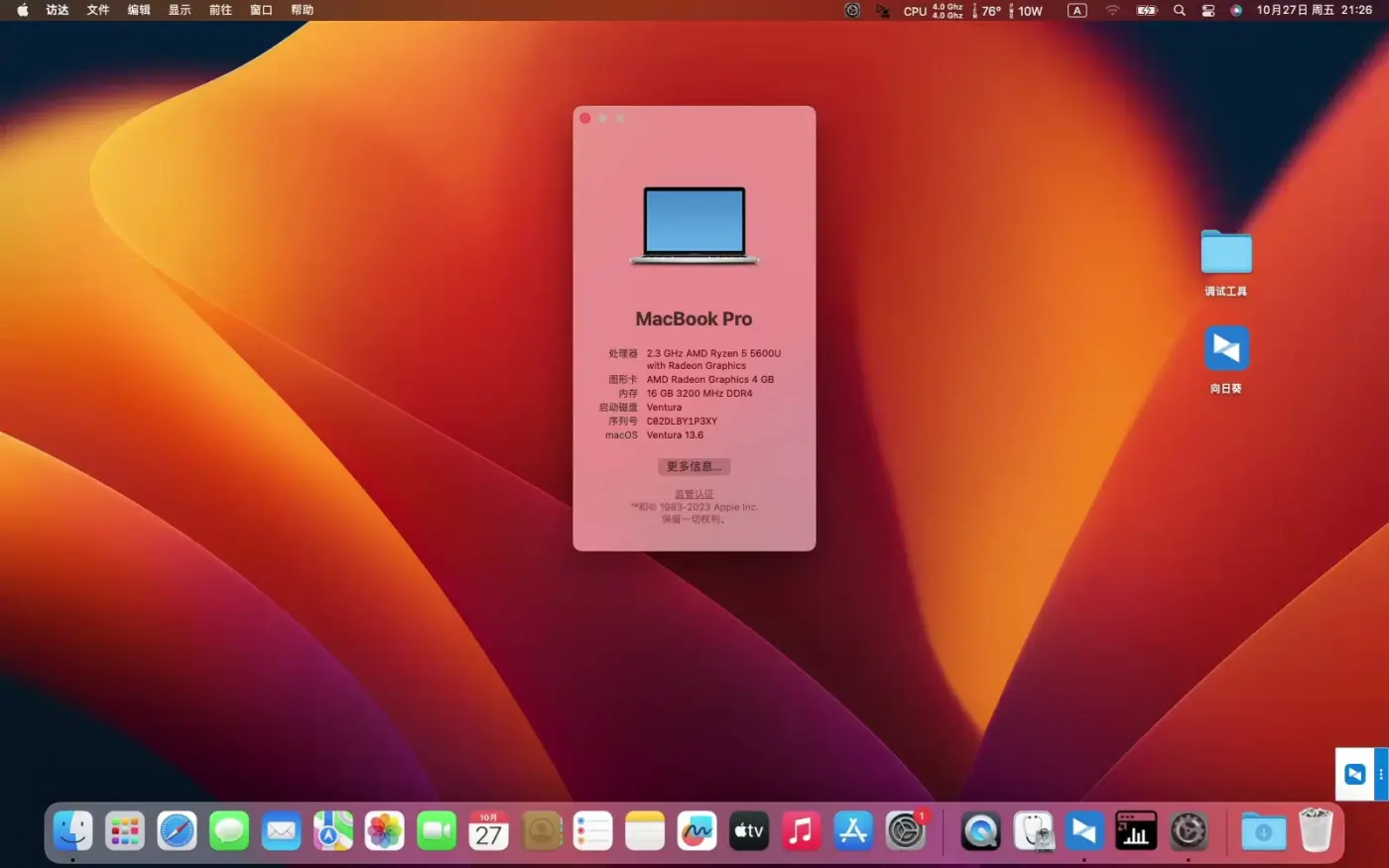Open the Trash in the dock
The image size is (1389, 868).
click(x=1315, y=831)
